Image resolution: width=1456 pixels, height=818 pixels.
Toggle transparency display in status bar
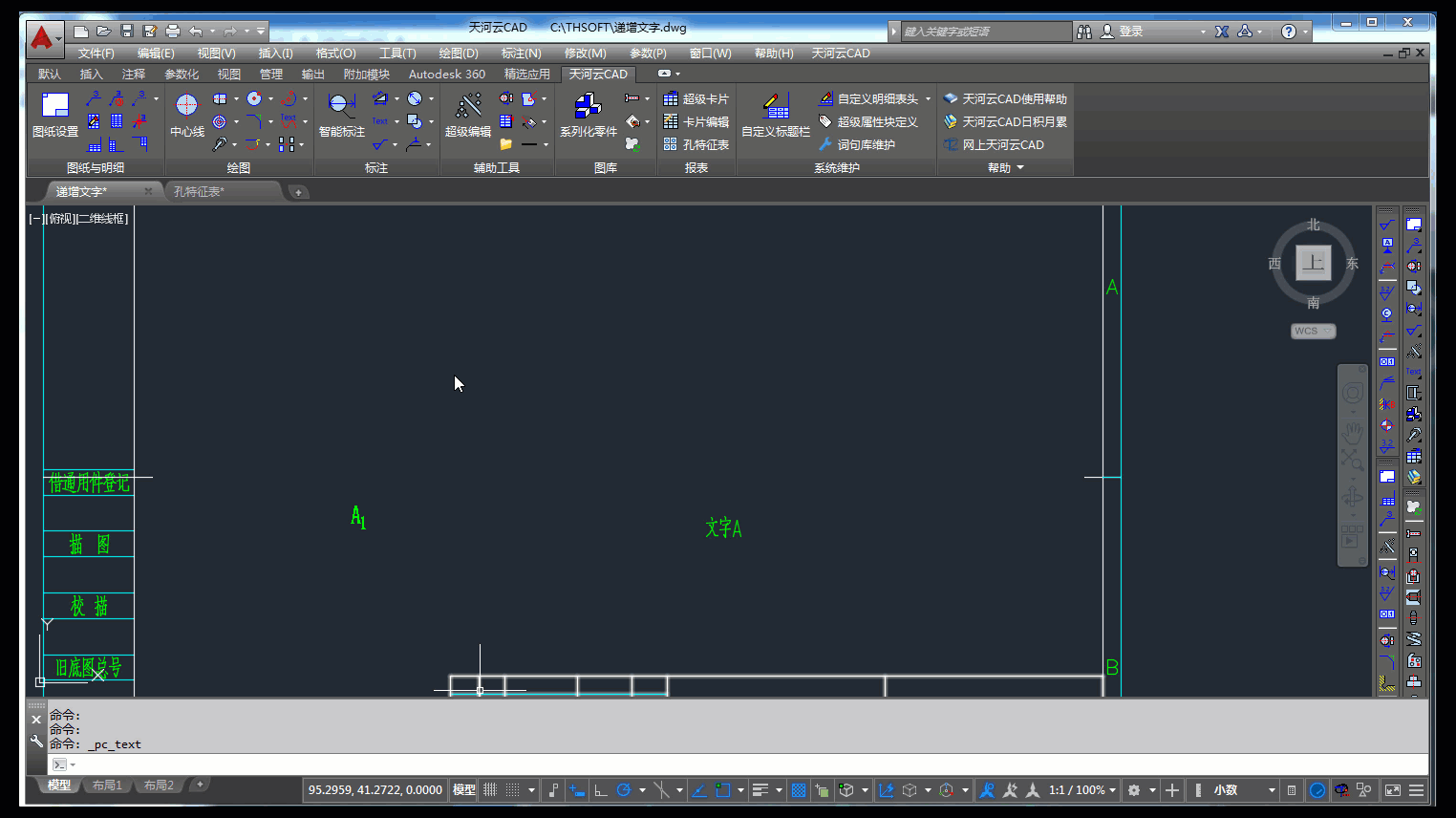point(799,790)
